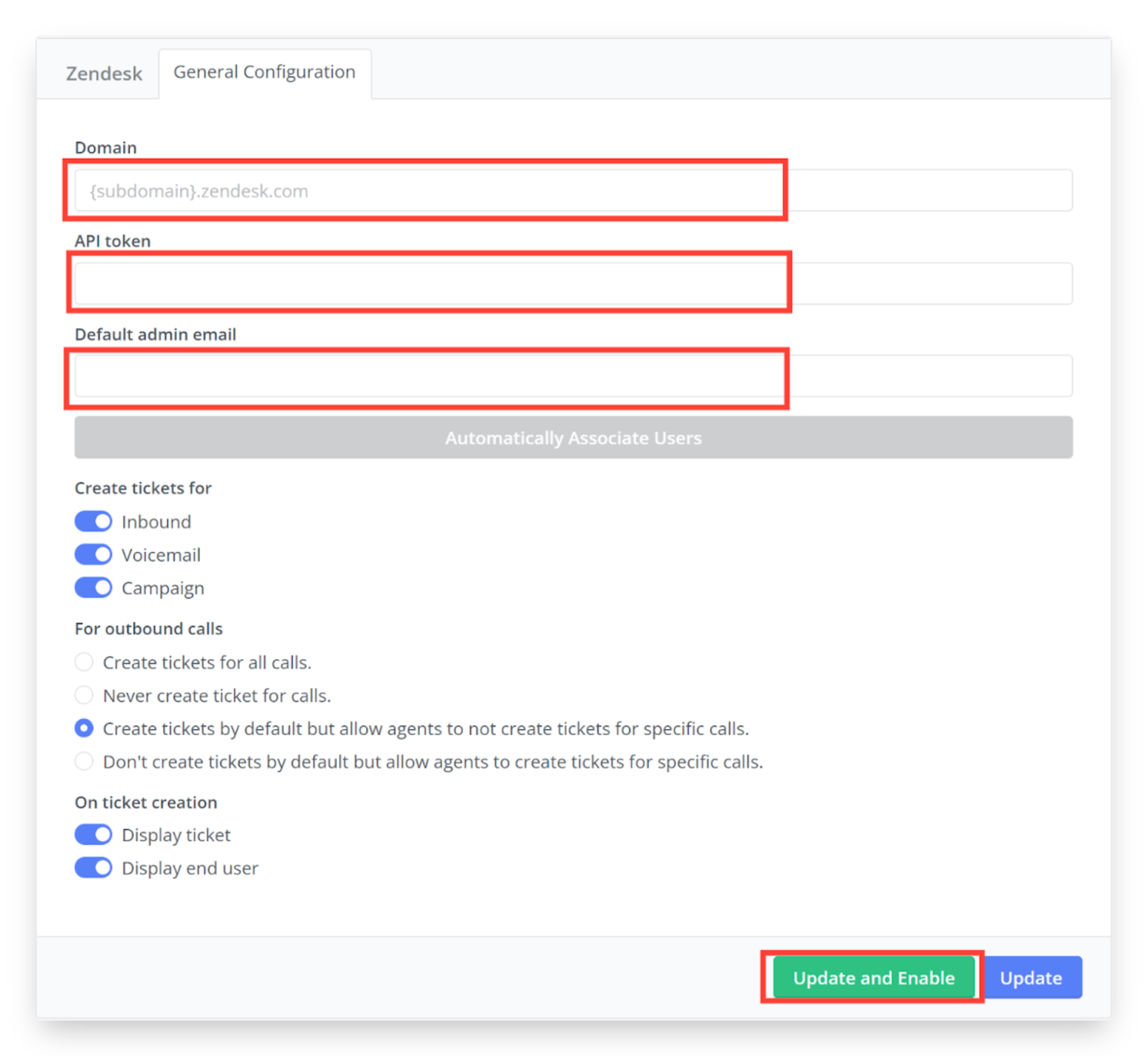Select the Default admin email field

coord(573,376)
